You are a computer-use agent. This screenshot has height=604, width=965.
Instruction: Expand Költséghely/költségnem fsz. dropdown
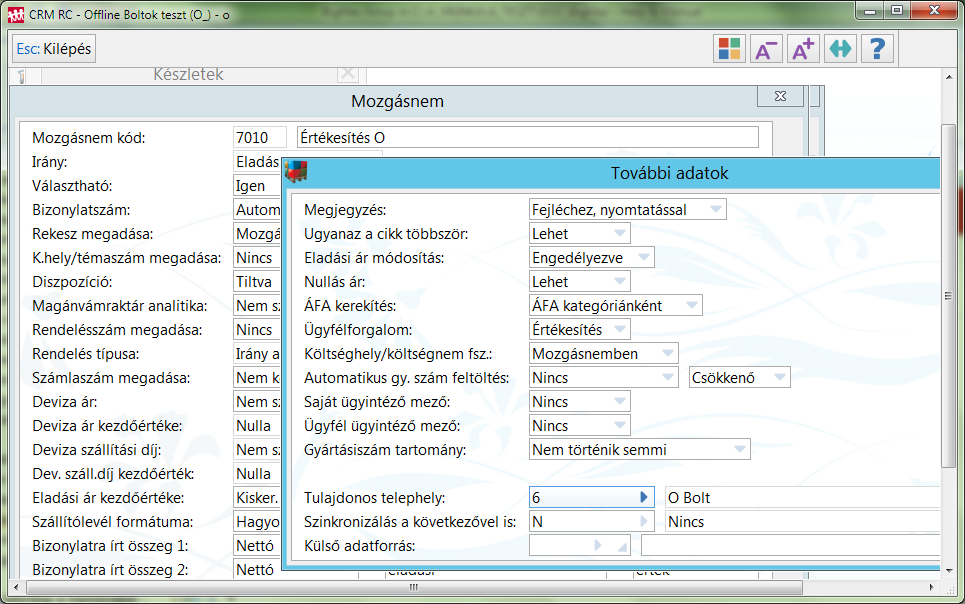coord(668,353)
